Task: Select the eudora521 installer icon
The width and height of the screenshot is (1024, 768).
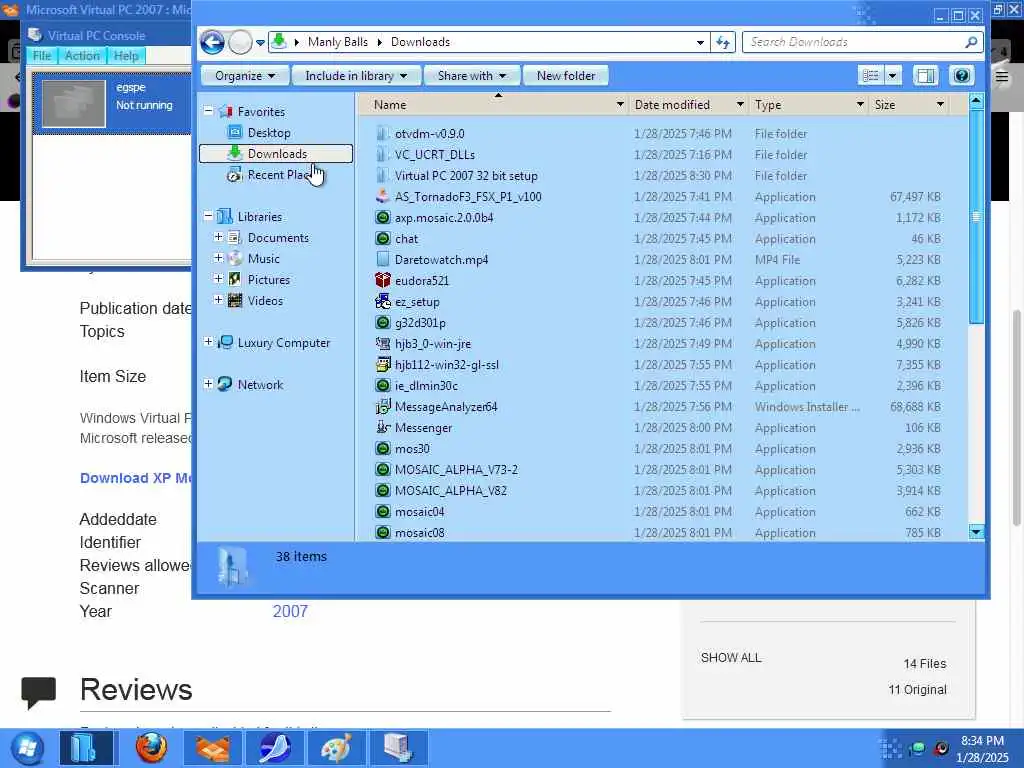Action: pyautogui.click(x=383, y=281)
